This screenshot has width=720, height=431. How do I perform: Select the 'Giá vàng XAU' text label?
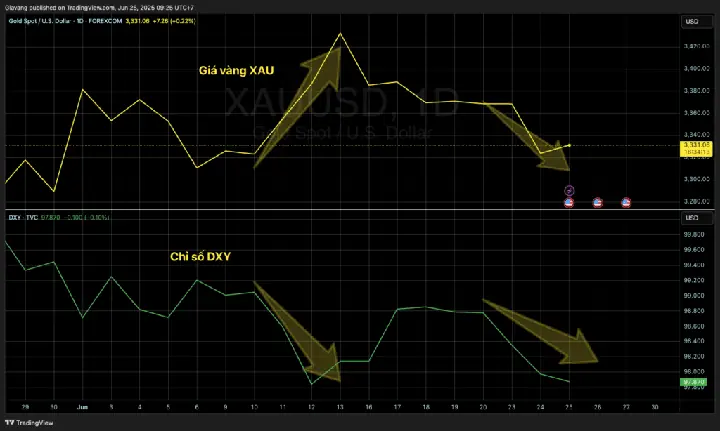click(236, 70)
